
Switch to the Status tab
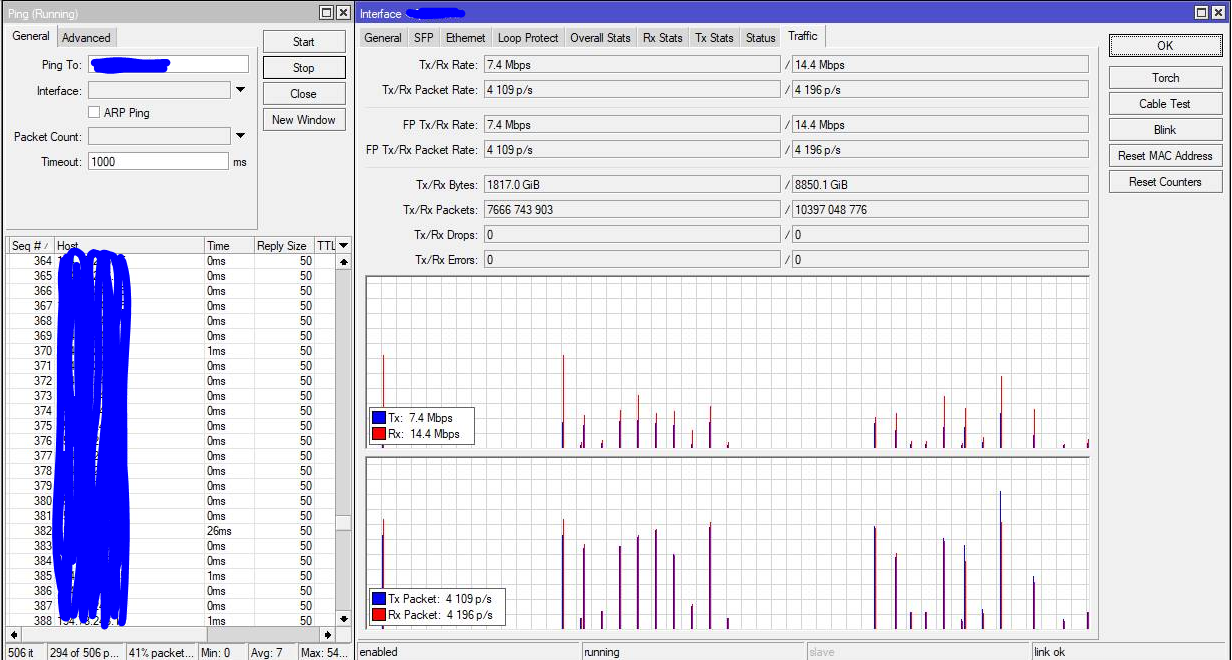[x=760, y=38]
